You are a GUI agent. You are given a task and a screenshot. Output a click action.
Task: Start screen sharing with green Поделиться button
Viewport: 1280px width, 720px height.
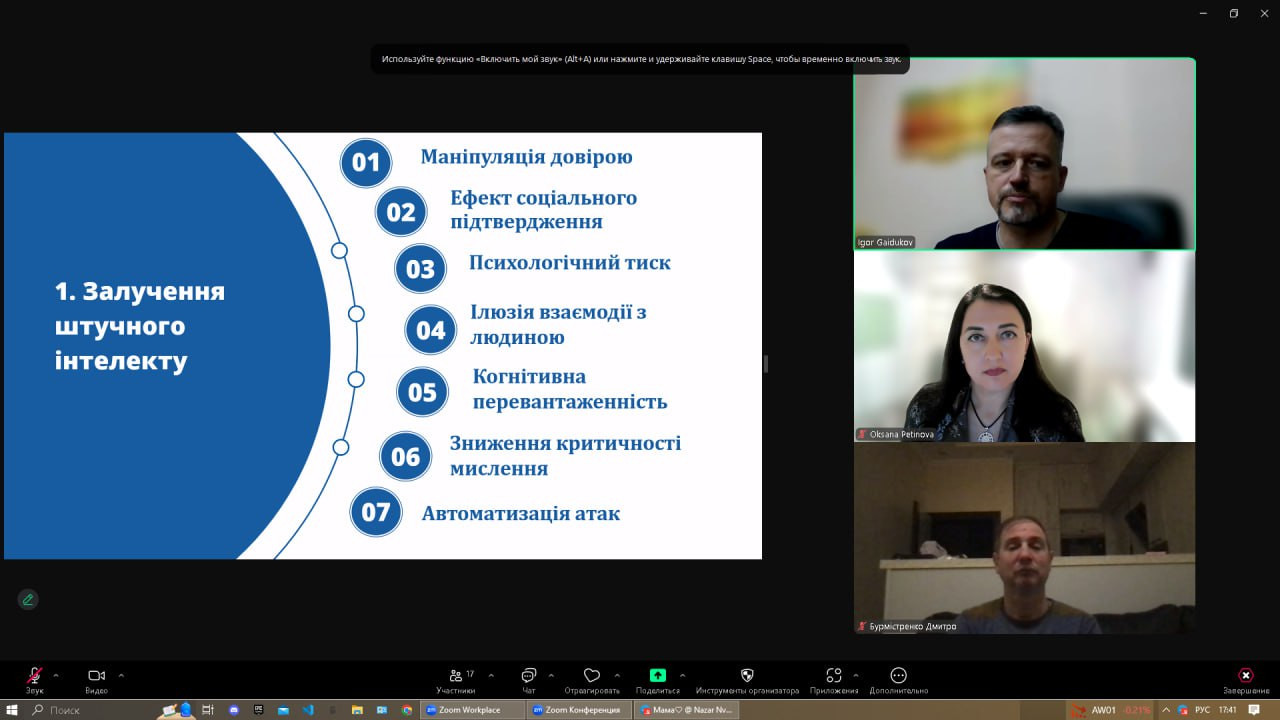click(658, 680)
